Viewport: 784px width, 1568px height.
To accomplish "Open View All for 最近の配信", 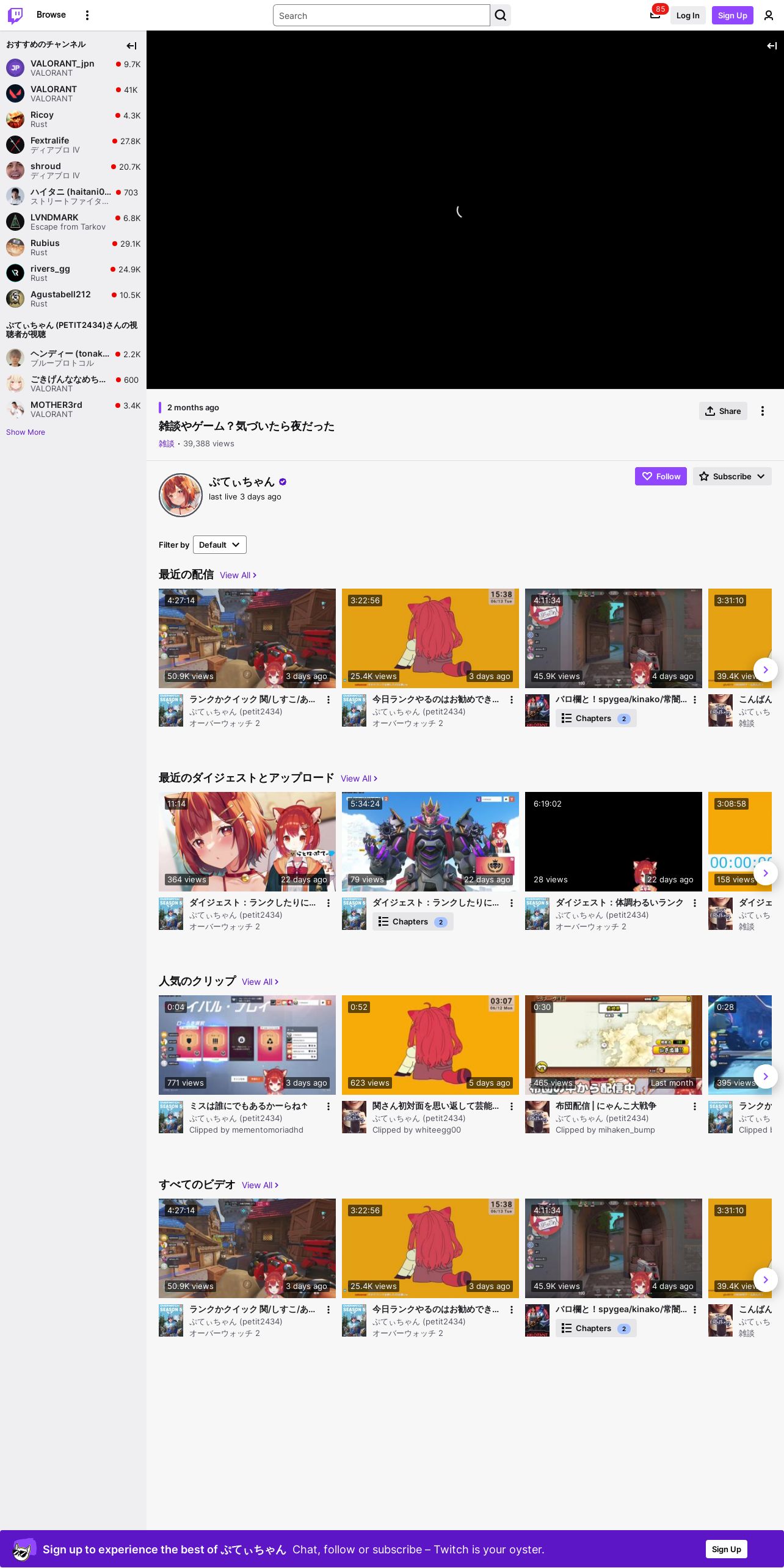I will 238,575.
